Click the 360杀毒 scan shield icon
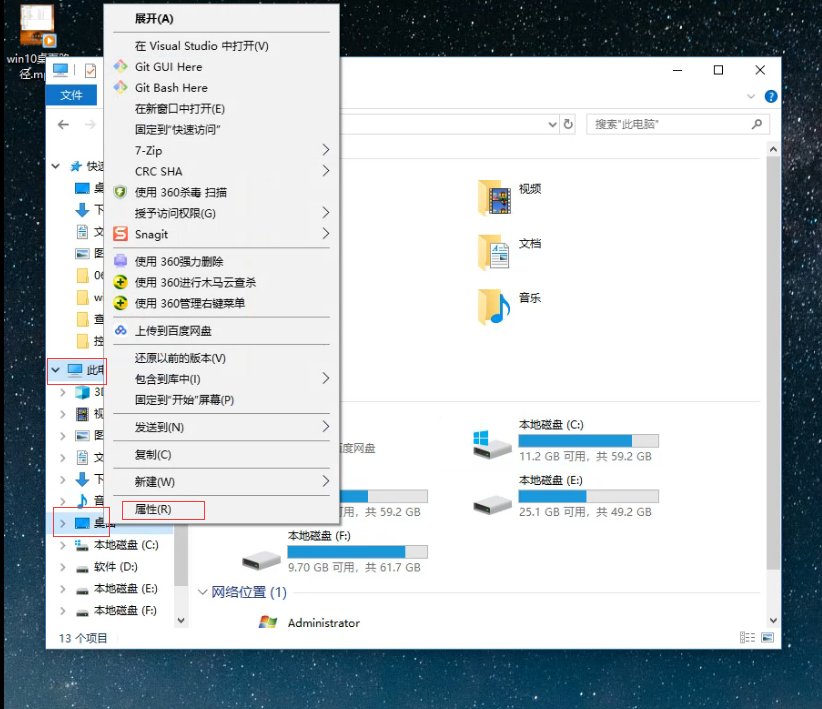This screenshot has width=822, height=709. tap(120, 192)
